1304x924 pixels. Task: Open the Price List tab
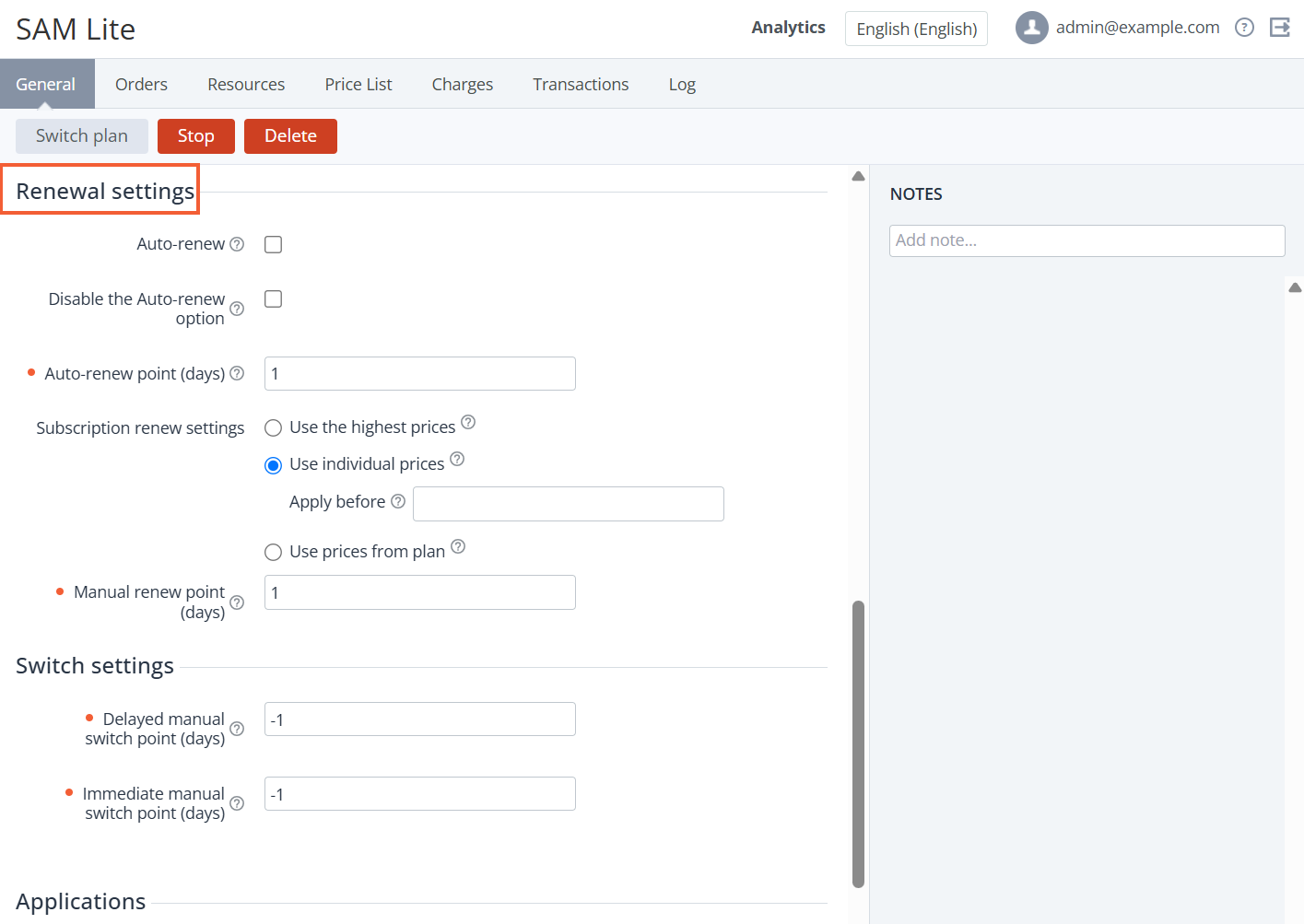pos(358,84)
